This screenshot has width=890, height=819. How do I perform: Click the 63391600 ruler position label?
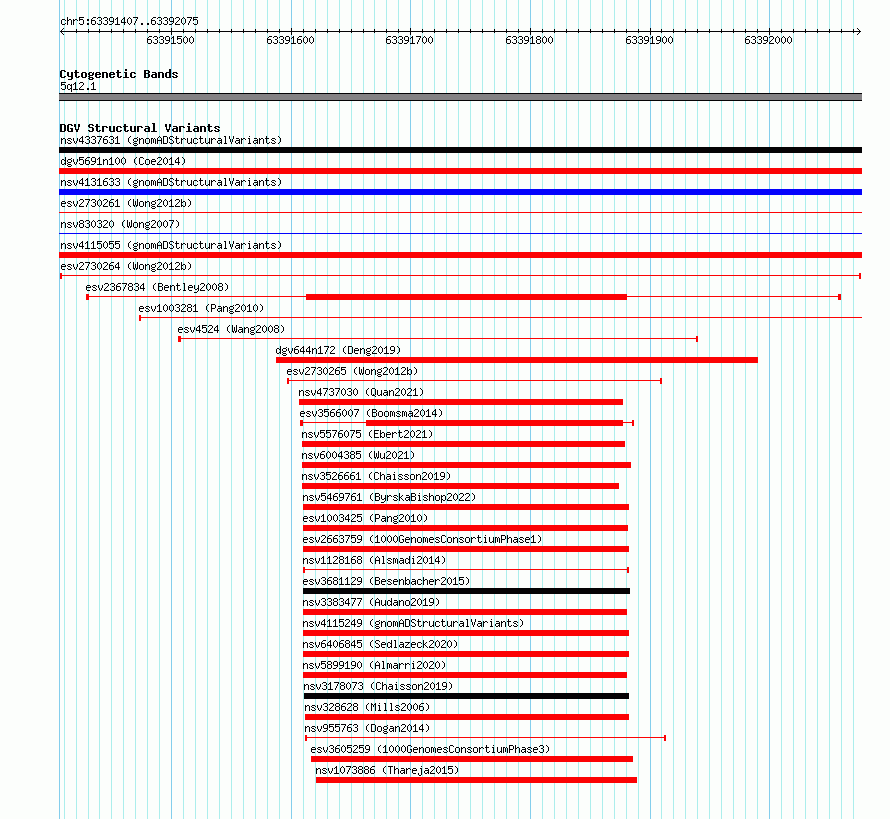[x=290, y=40]
